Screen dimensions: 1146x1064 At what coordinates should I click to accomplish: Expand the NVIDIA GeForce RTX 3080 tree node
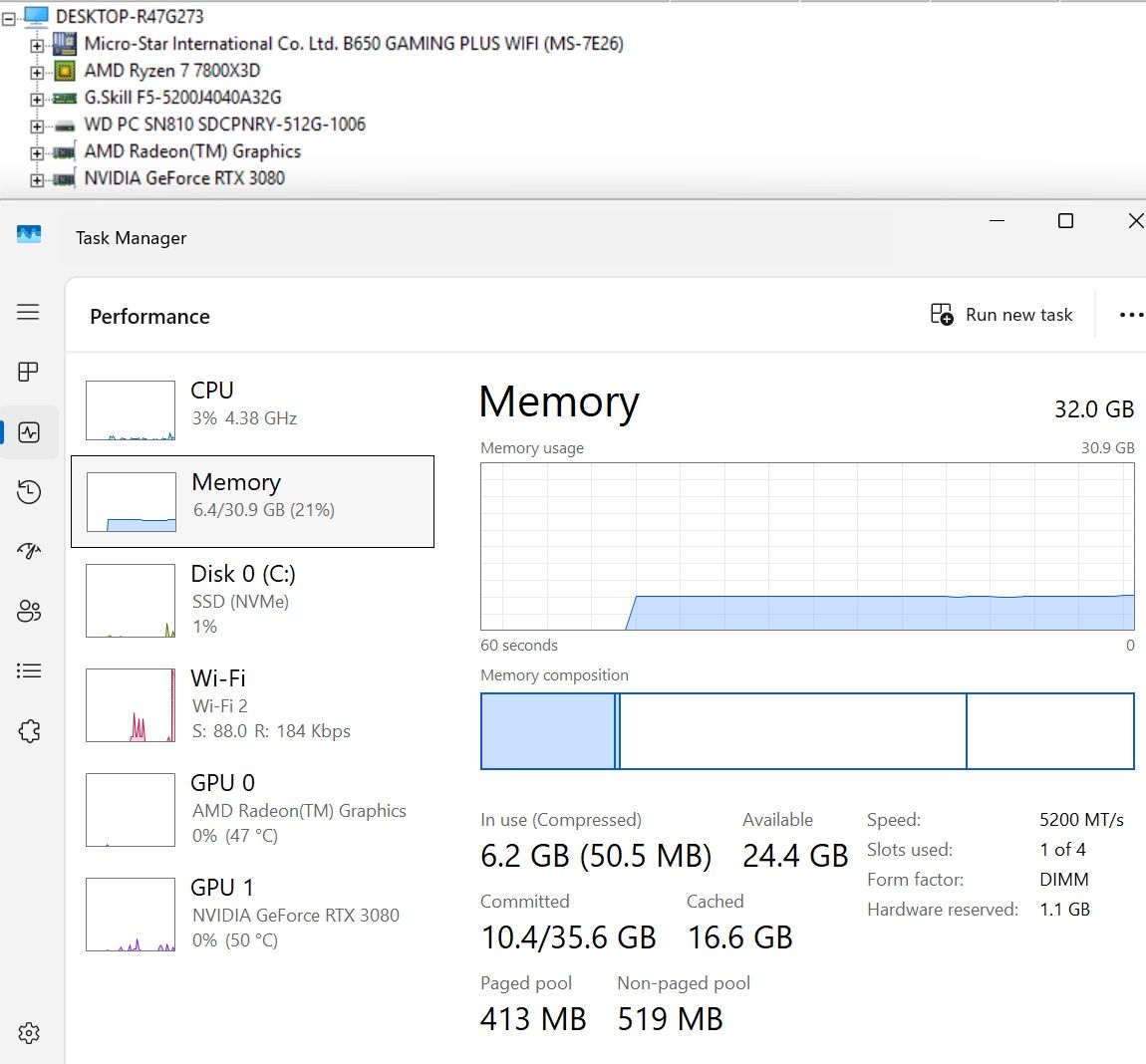[x=37, y=179]
